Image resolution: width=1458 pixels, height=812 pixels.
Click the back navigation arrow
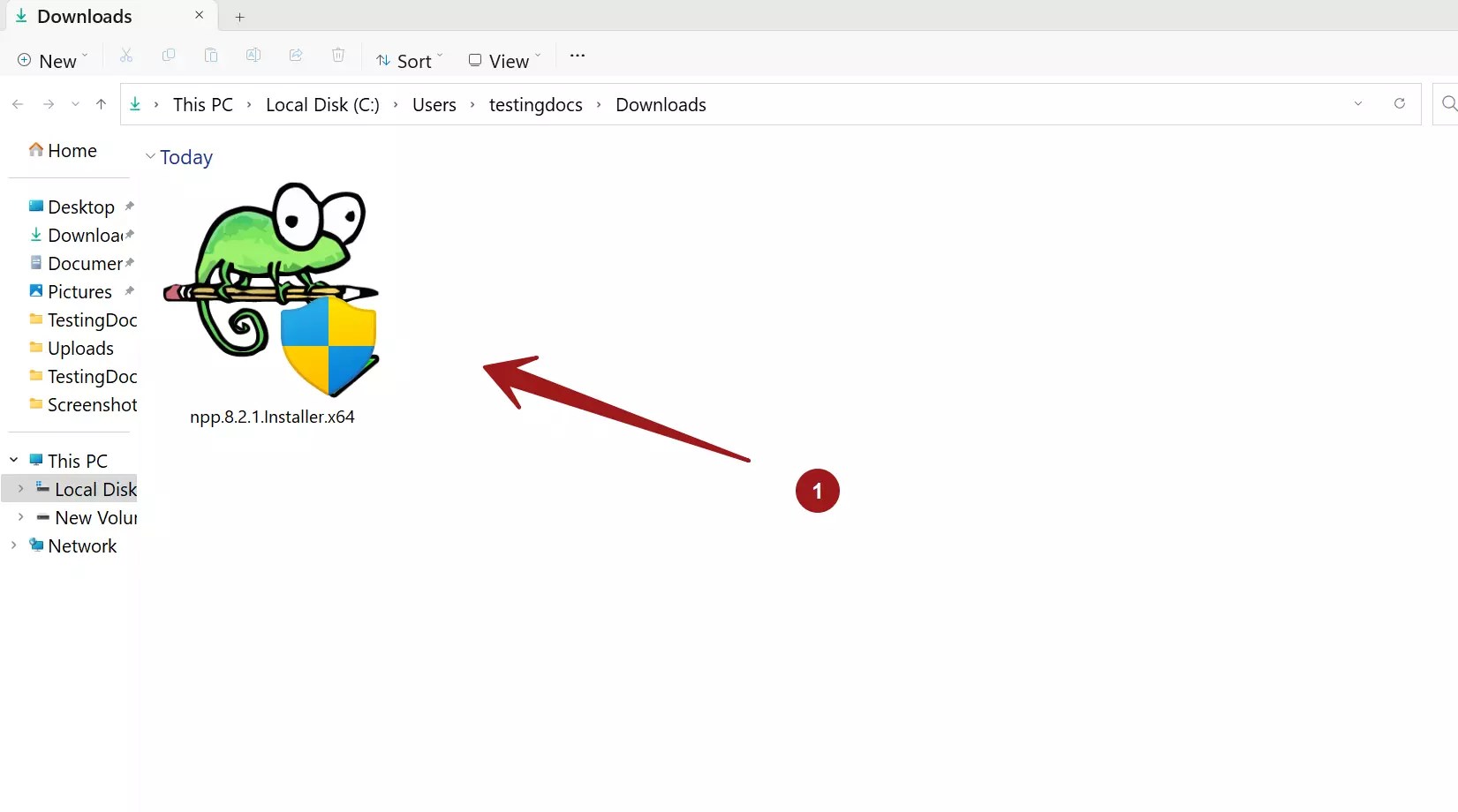[x=18, y=103]
